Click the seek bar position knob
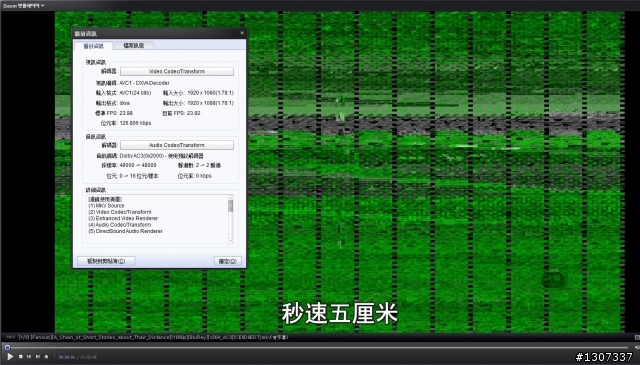640x365 pixels. pyautogui.click(x=7, y=347)
